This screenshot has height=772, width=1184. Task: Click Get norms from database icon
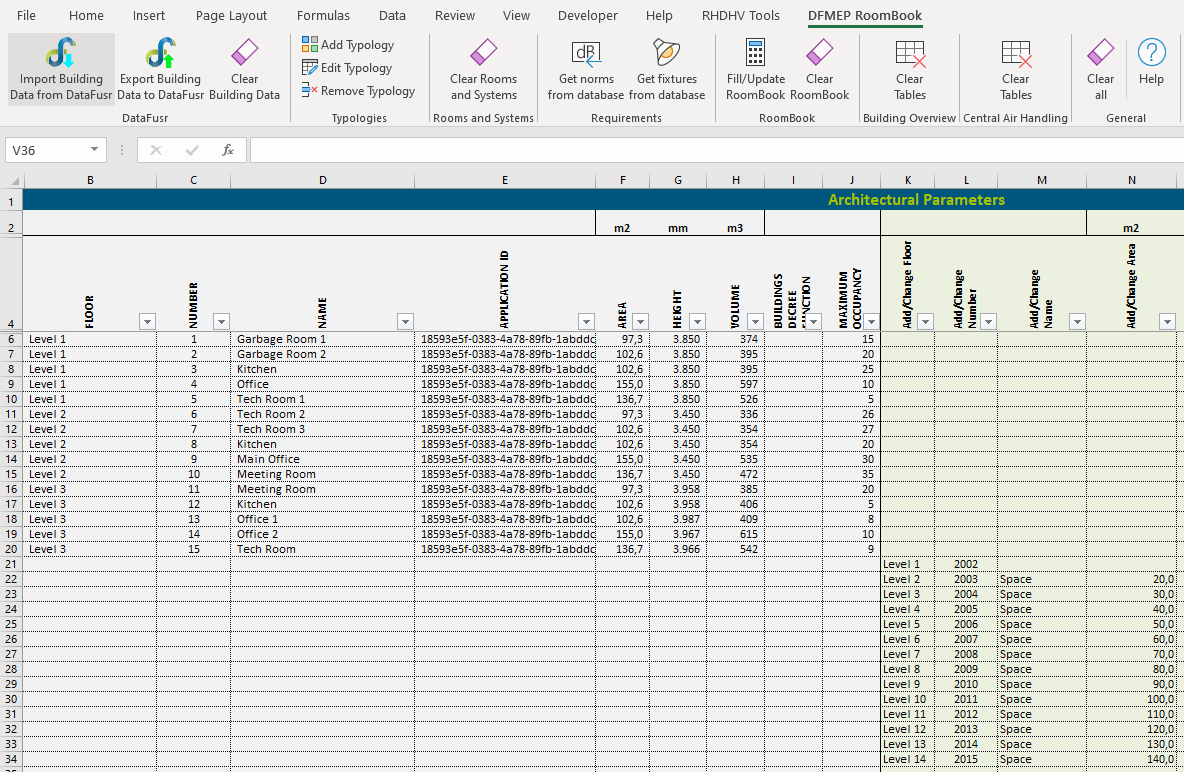click(586, 54)
